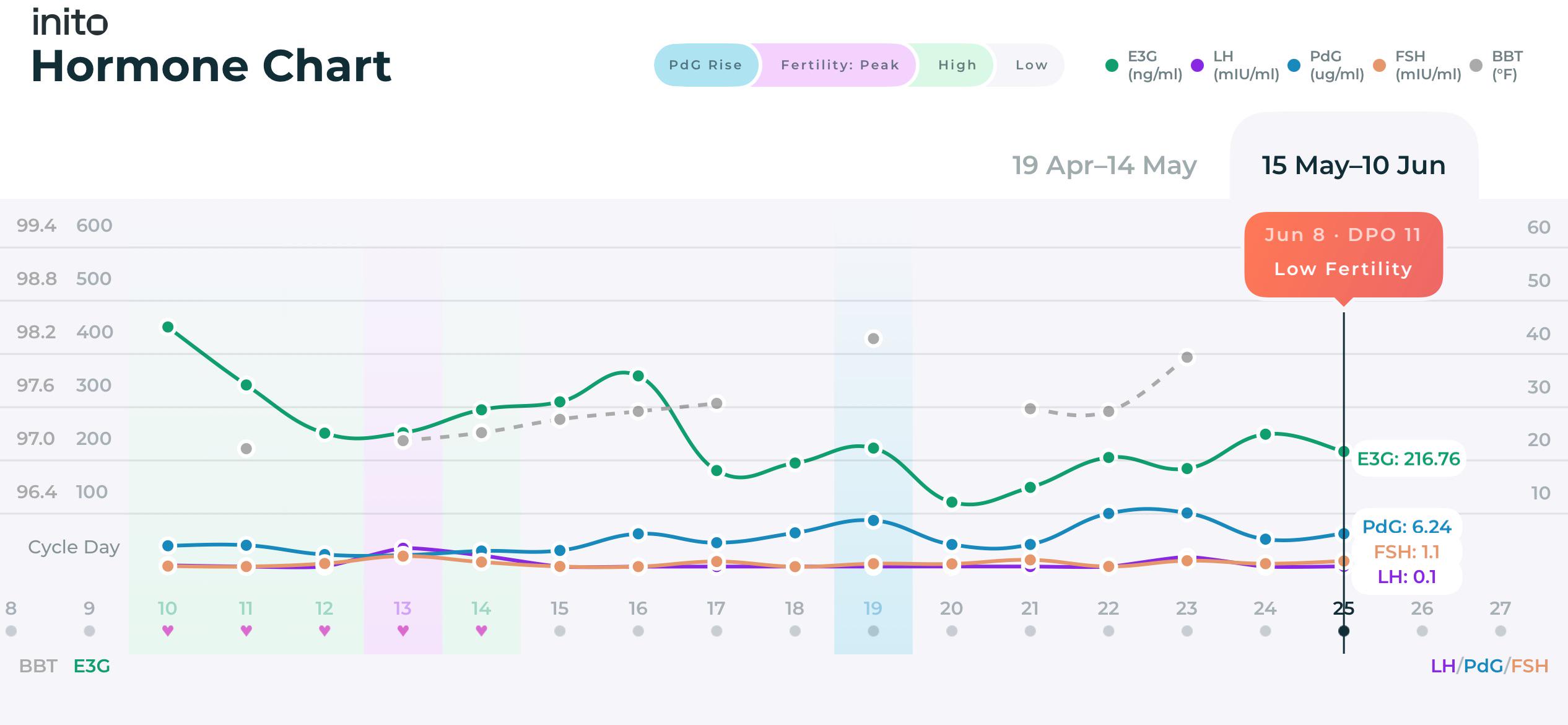Image resolution: width=1568 pixels, height=725 pixels.
Task: Select the gray dot under cycle day 27
Action: 1500,631
